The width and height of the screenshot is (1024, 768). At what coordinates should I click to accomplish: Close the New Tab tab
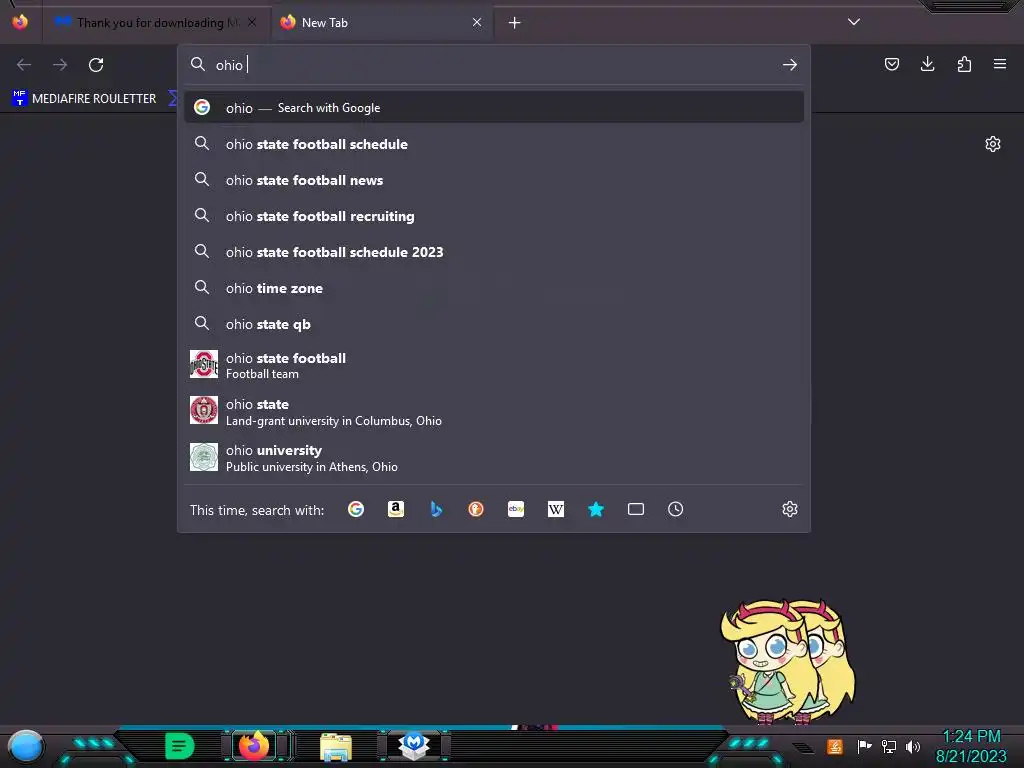(x=477, y=22)
